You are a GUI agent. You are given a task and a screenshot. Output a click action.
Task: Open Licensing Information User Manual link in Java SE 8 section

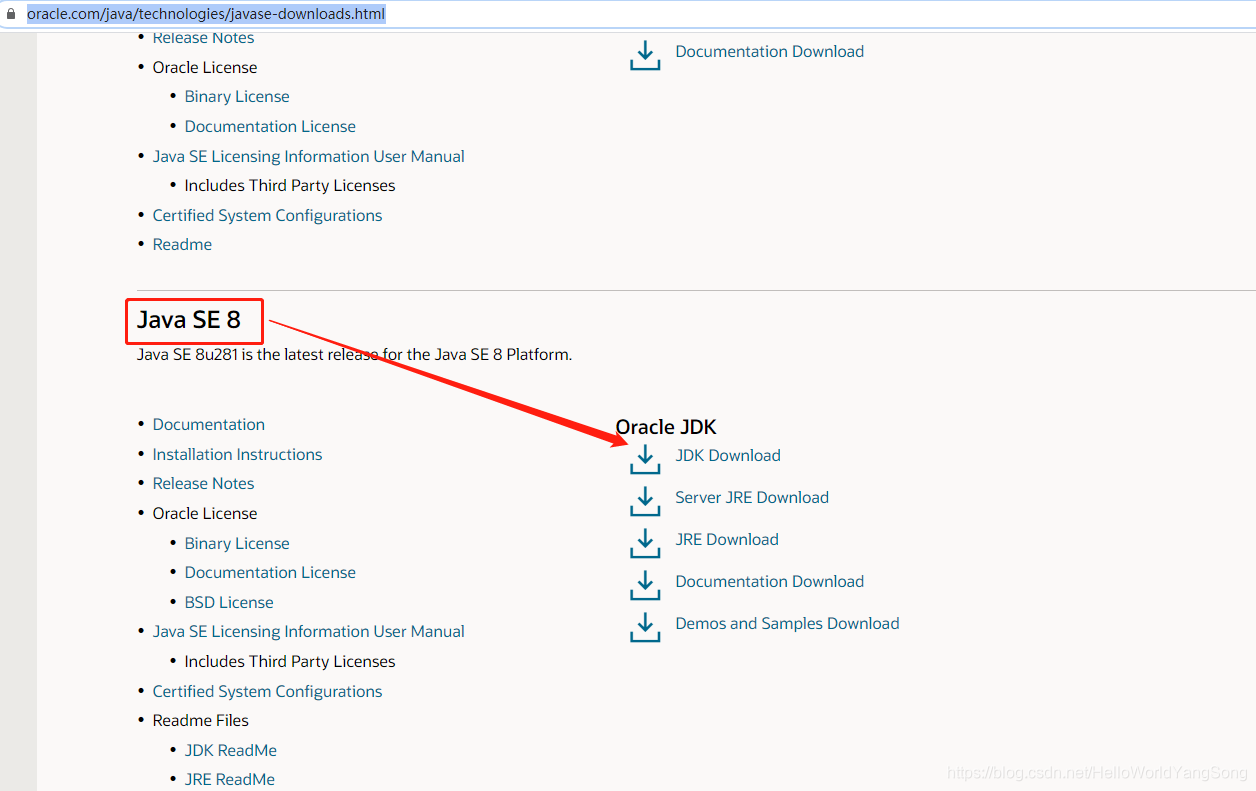[x=308, y=631]
